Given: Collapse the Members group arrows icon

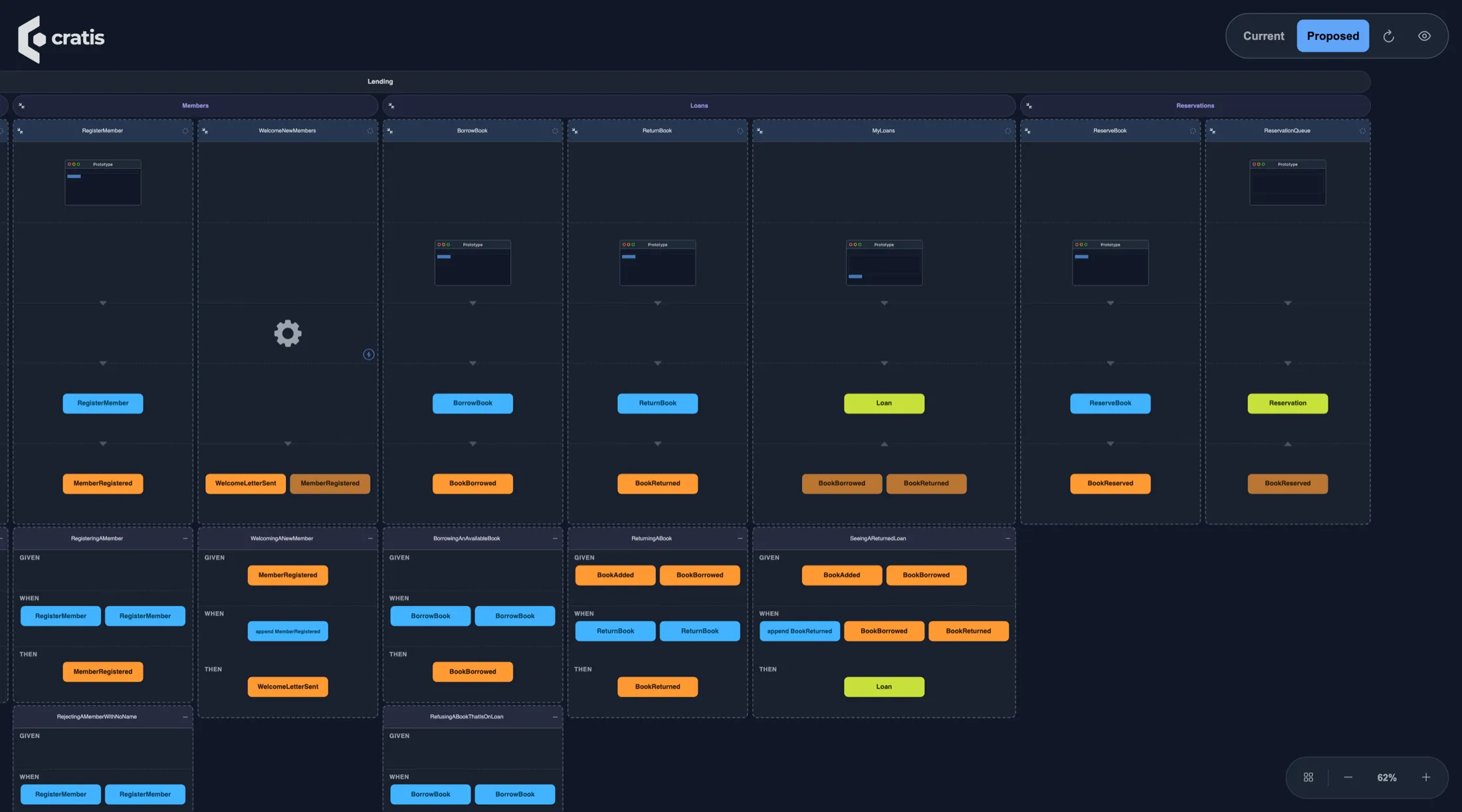Looking at the screenshot, I should (x=22, y=106).
